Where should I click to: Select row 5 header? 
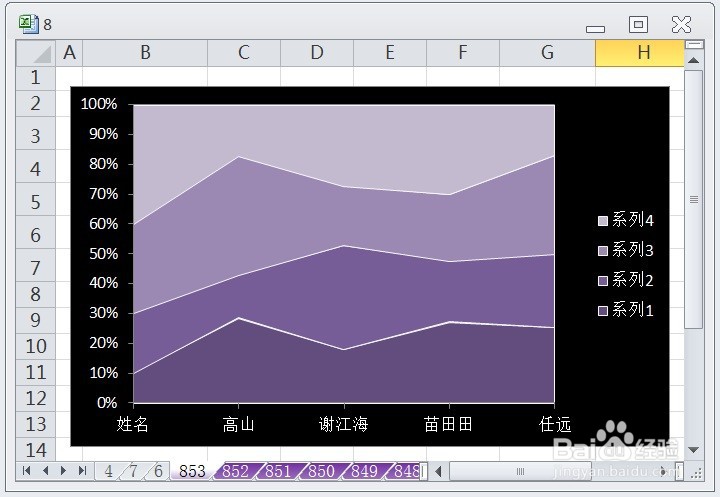[x=36, y=199]
